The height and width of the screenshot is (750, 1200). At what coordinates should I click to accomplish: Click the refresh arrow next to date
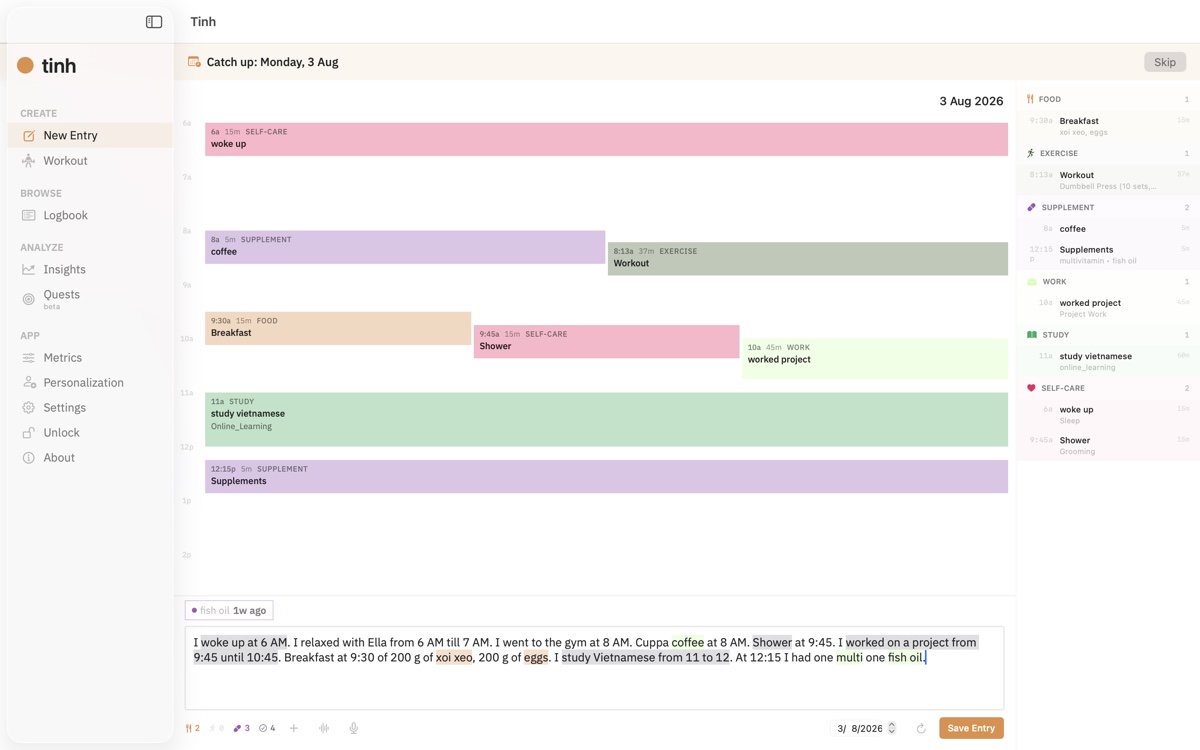click(x=921, y=728)
